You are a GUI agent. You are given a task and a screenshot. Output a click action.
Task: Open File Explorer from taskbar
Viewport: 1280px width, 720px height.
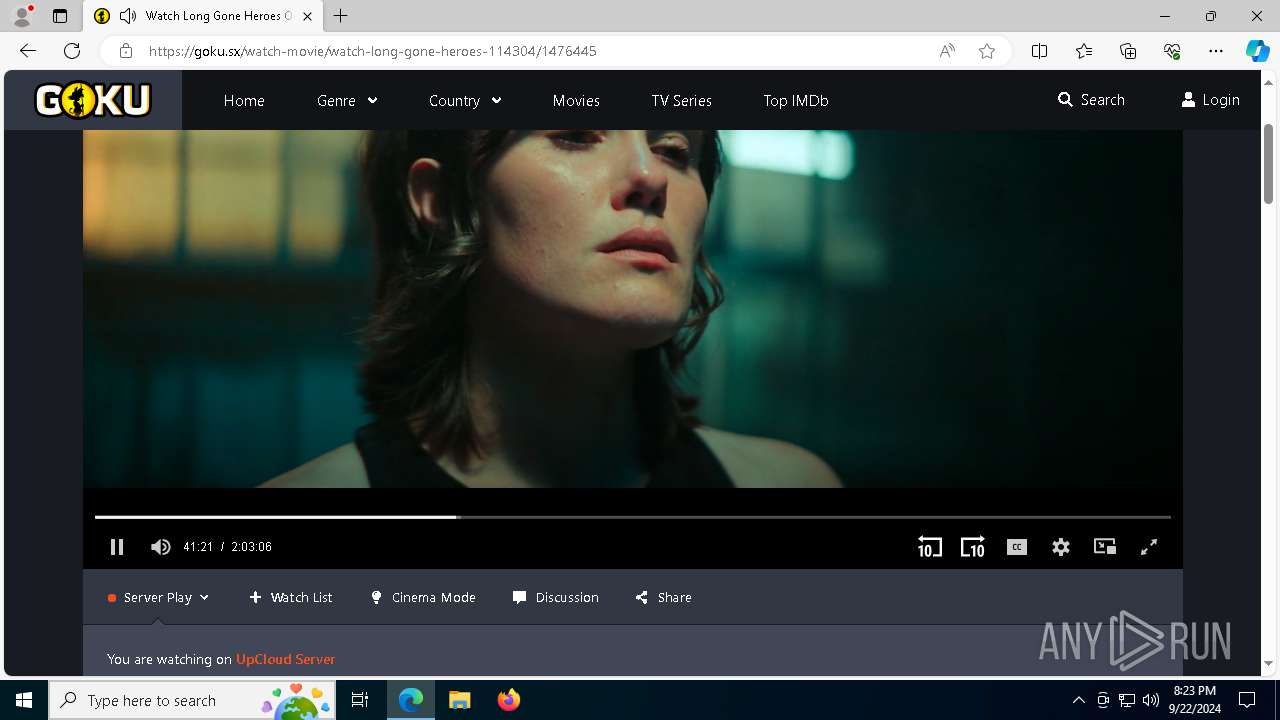pyautogui.click(x=459, y=700)
